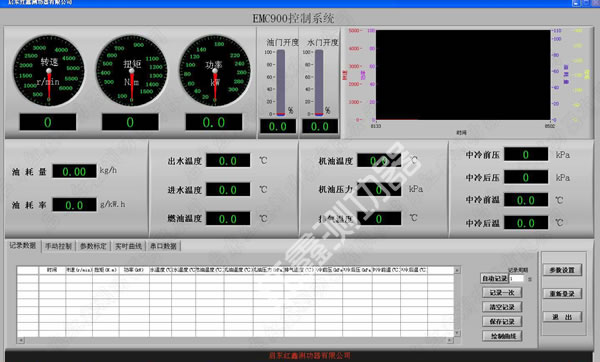Click the digital readout under 功率 gauge
This screenshot has width=600, height=362.
click(214, 122)
